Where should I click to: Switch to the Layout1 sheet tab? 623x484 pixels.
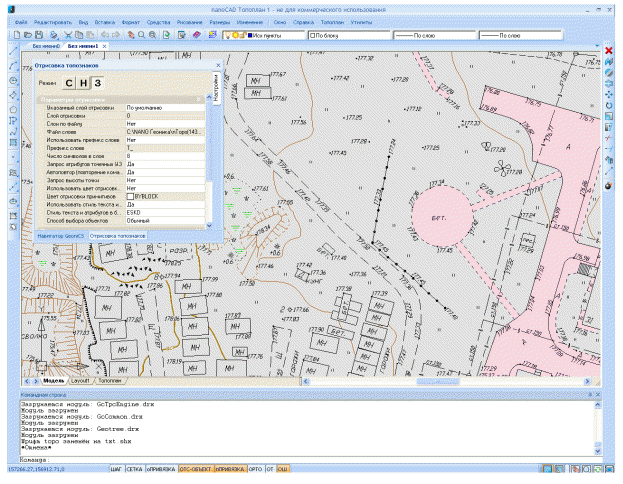(x=80, y=381)
